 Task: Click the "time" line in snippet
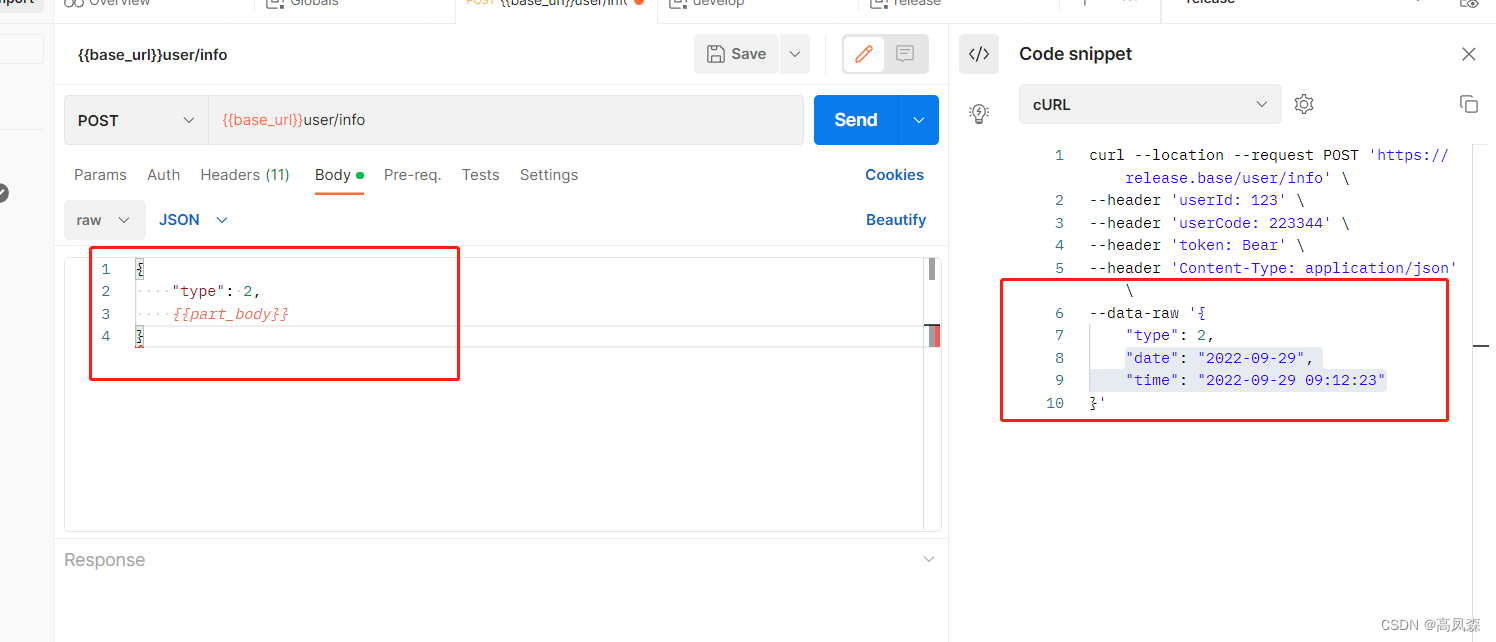[x=1256, y=381]
